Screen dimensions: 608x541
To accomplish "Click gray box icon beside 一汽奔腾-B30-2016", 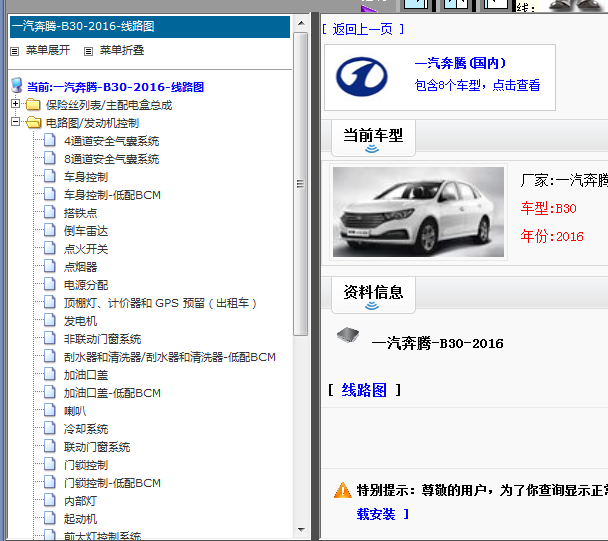I will (348, 335).
